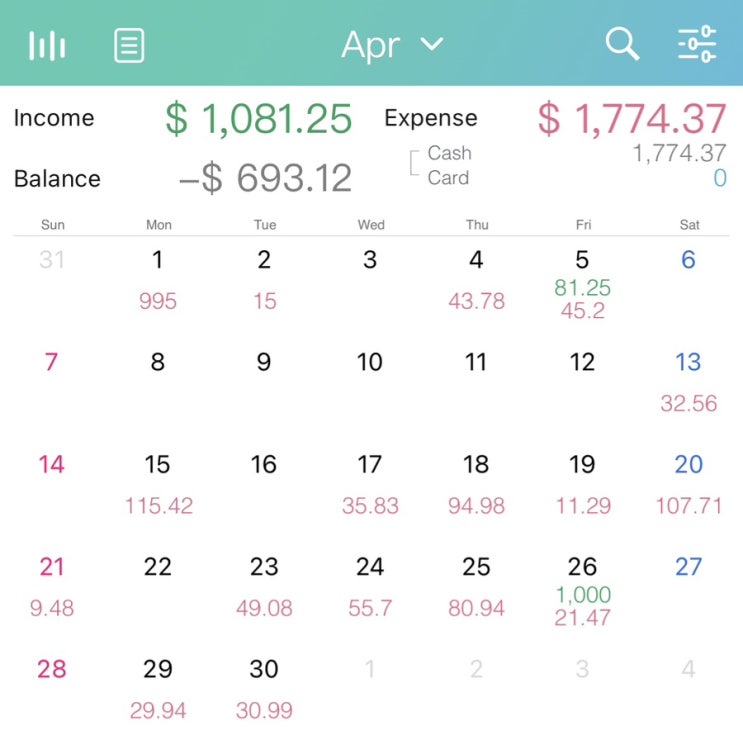Open the transaction list icon
Image resolution: width=743 pixels, height=740 pixels.
[x=129, y=45]
